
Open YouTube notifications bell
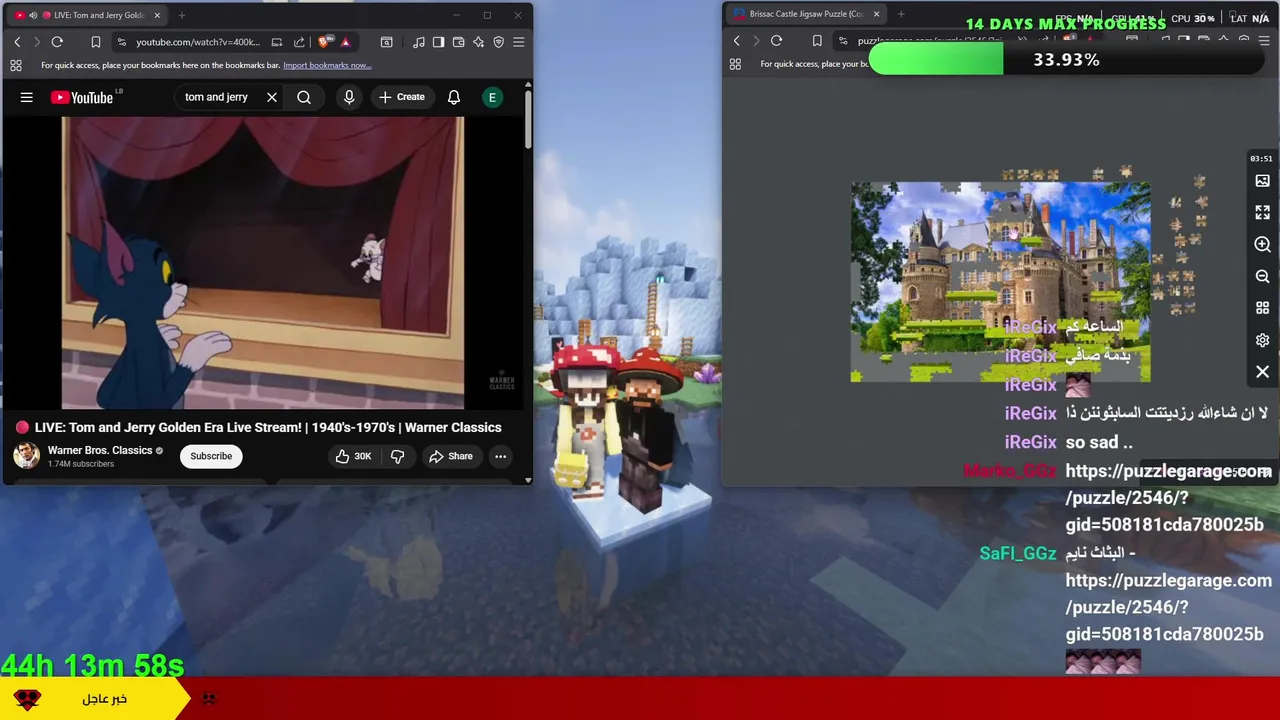(454, 97)
